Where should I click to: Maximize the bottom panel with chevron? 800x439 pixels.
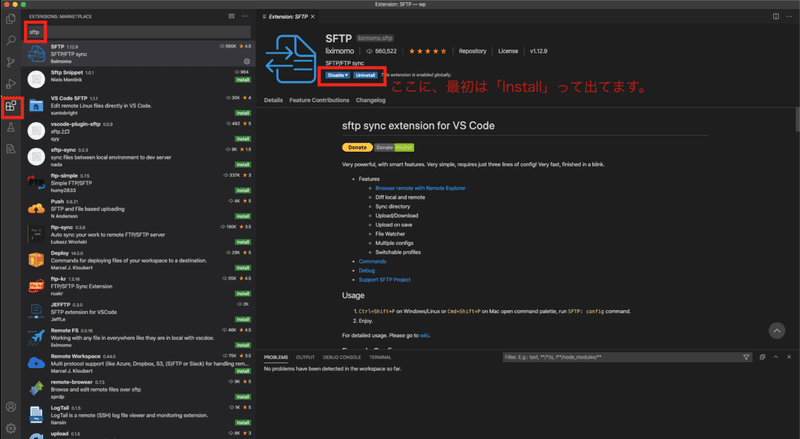776,357
